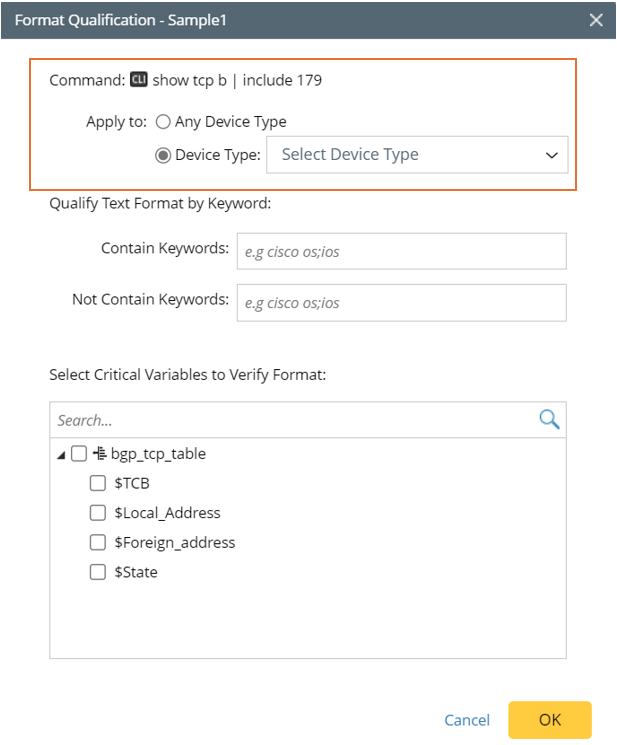Toggle the $State variable checkbox
The width and height of the screenshot is (617, 745).
pos(98,573)
